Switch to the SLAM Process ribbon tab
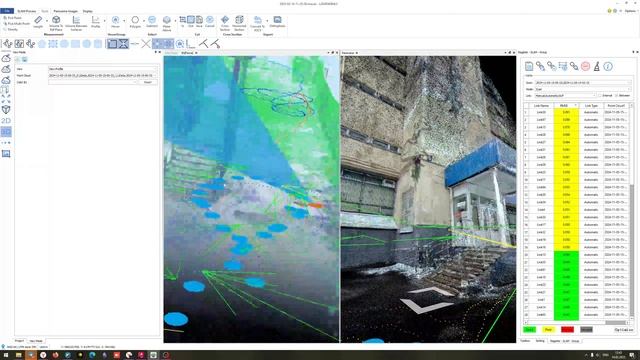The height and width of the screenshot is (360, 640). click(x=27, y=11)
